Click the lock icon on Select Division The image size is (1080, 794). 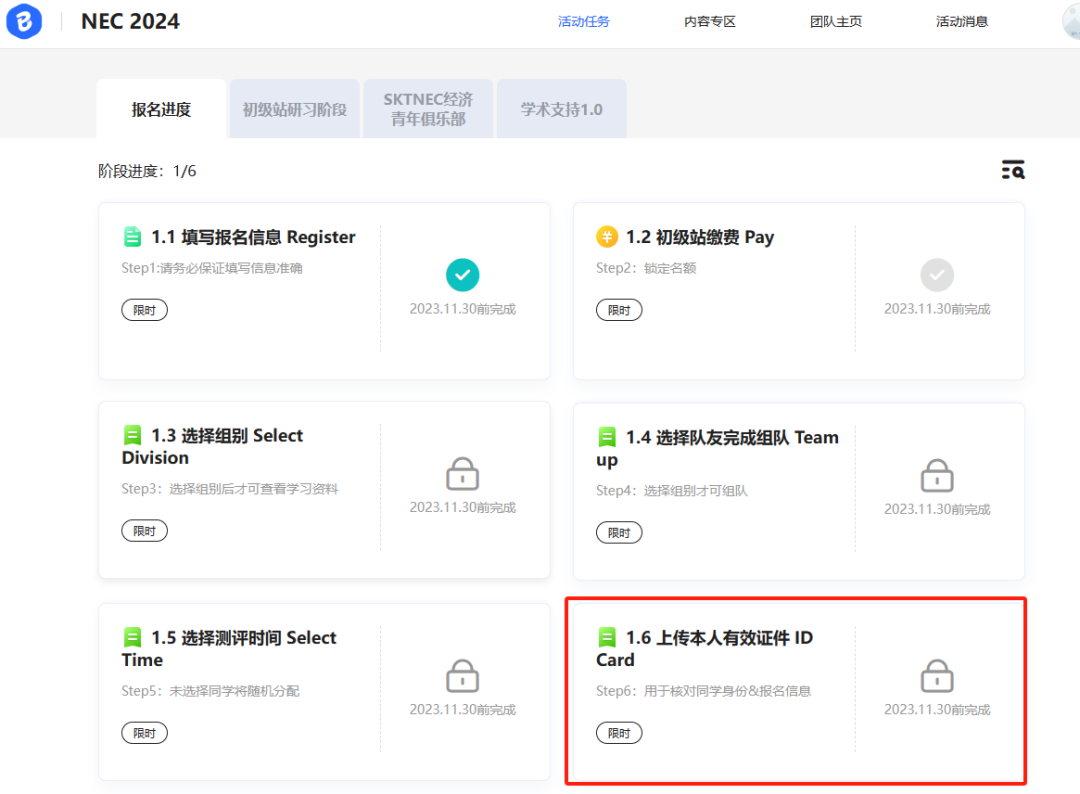(x=462, y=474)
